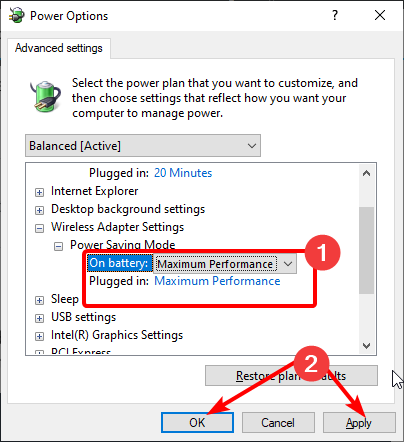Click the 20 Minutes plugged in value
Screen dimensions: 404x442
coord(183,173)
